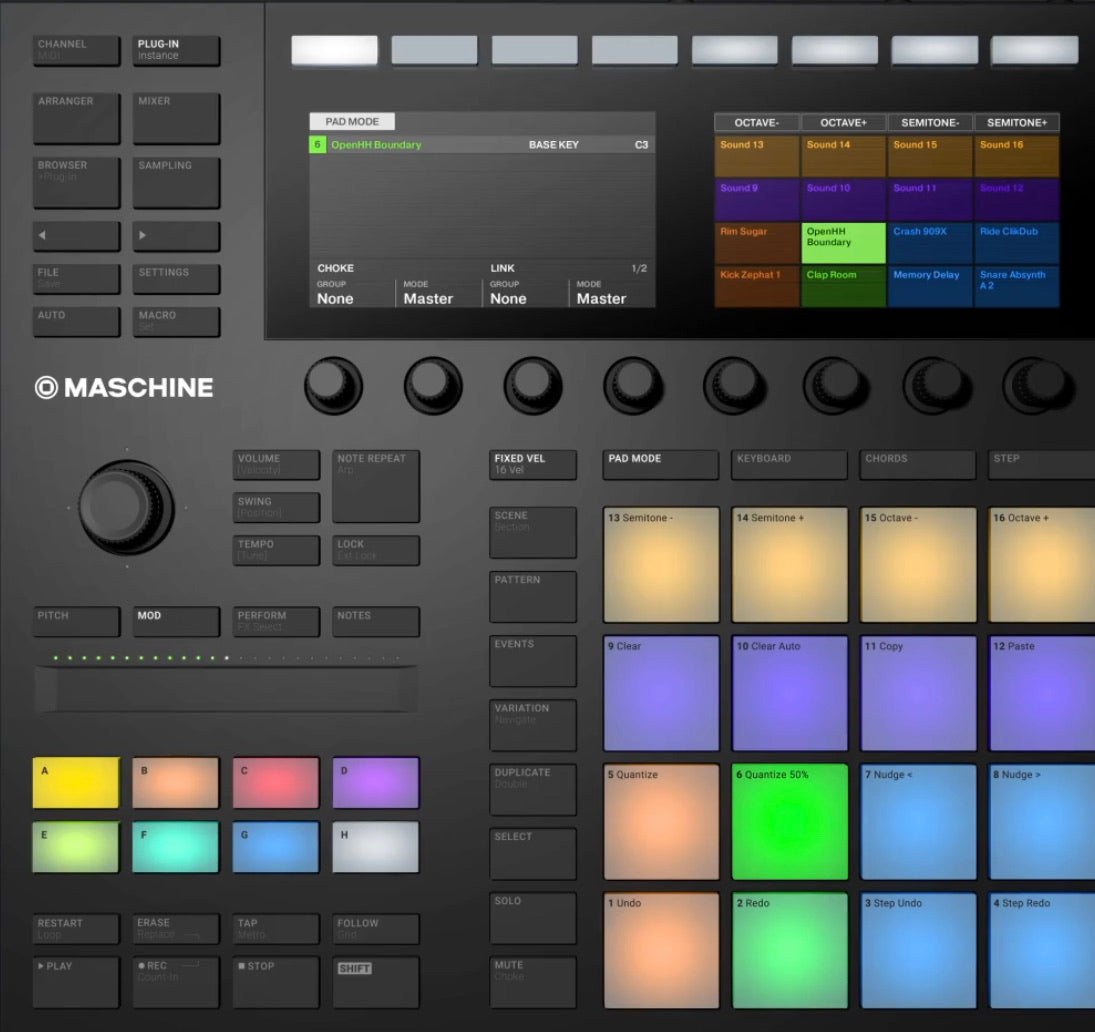Select the Crash 909X sound on display

(x=930, y=242)
